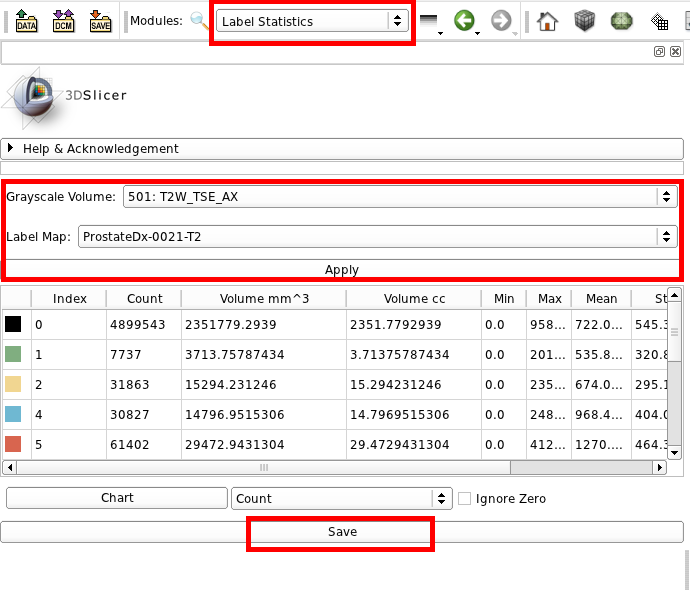Click the Volume mm^3 column header
This screenshot has height=604, width=690.
click(264, 299)
